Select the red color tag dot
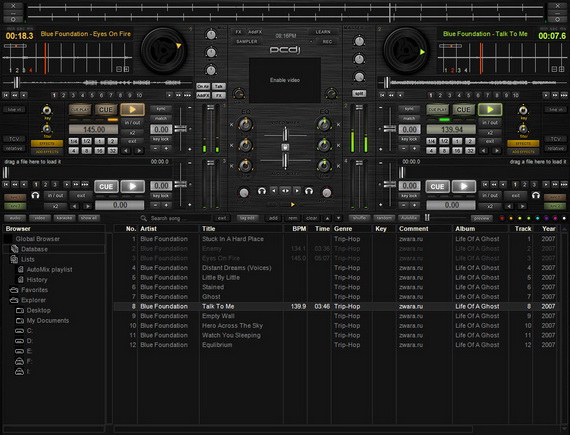This screenshot has height=435, width=570. 502,218
